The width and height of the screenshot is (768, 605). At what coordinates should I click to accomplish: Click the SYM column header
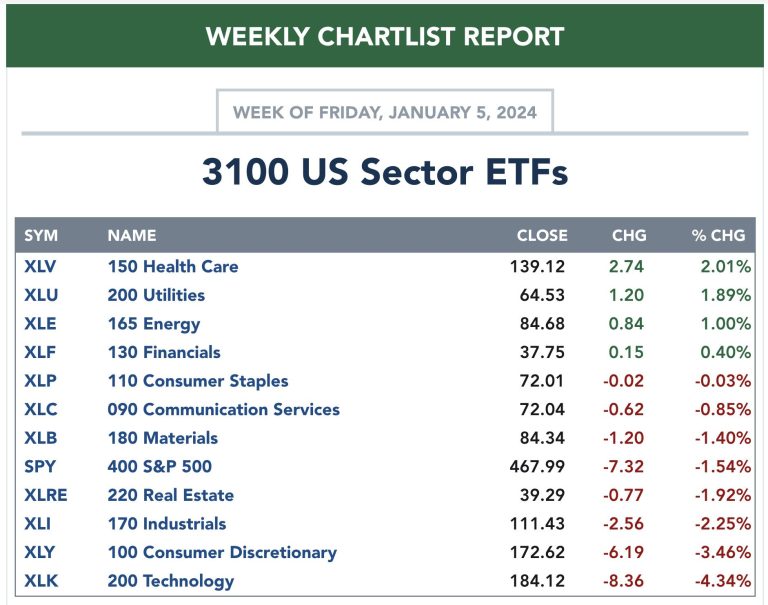pos(41,236)
